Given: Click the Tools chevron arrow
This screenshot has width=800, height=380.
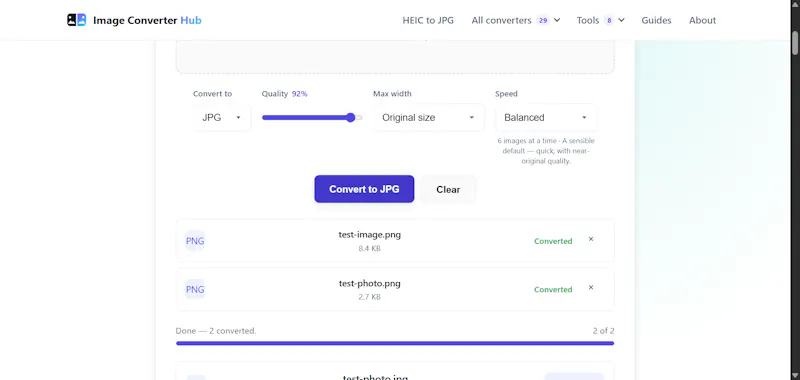Looking at the screenshot, I should [621, 20].
